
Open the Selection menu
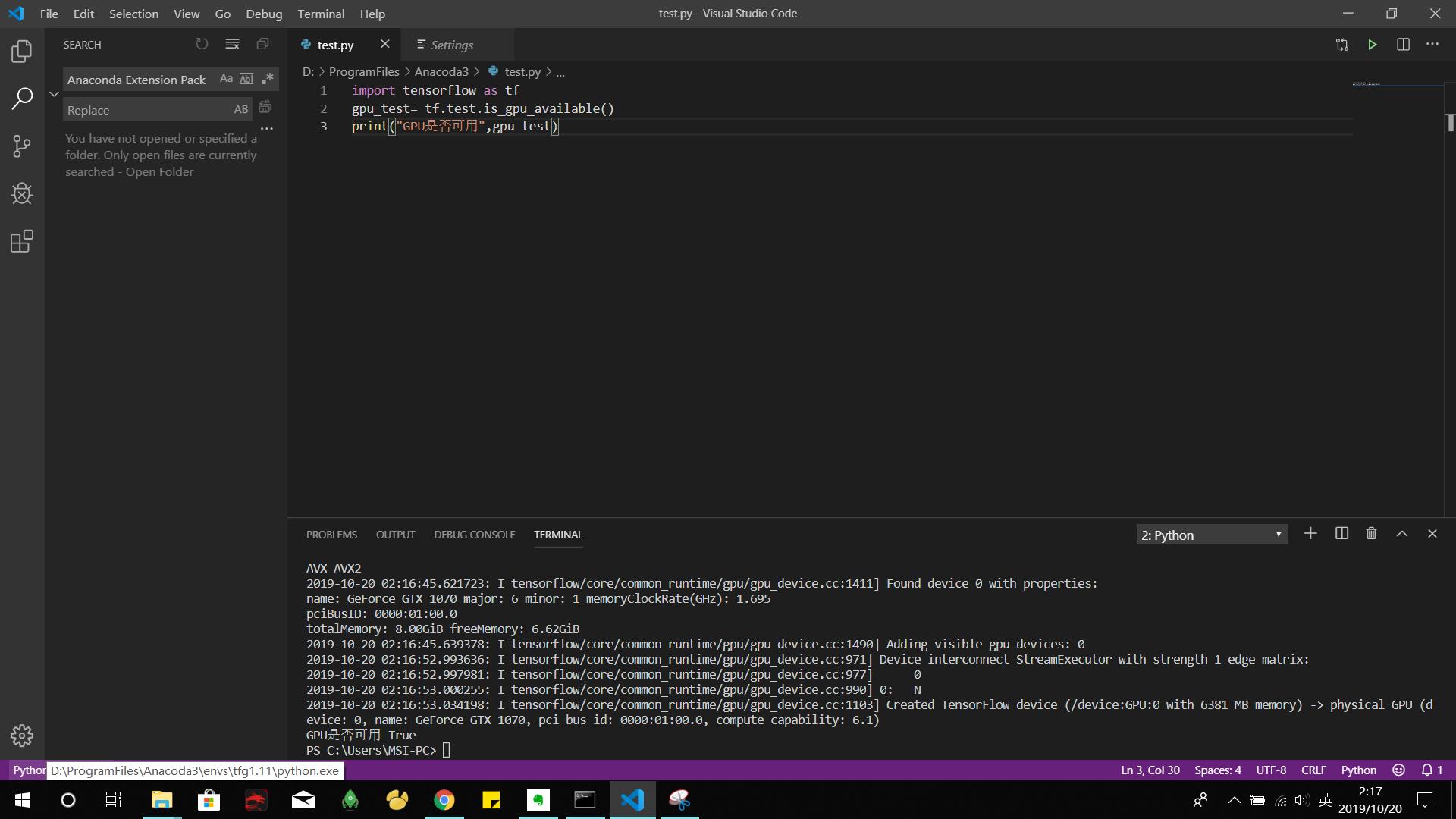133,14
